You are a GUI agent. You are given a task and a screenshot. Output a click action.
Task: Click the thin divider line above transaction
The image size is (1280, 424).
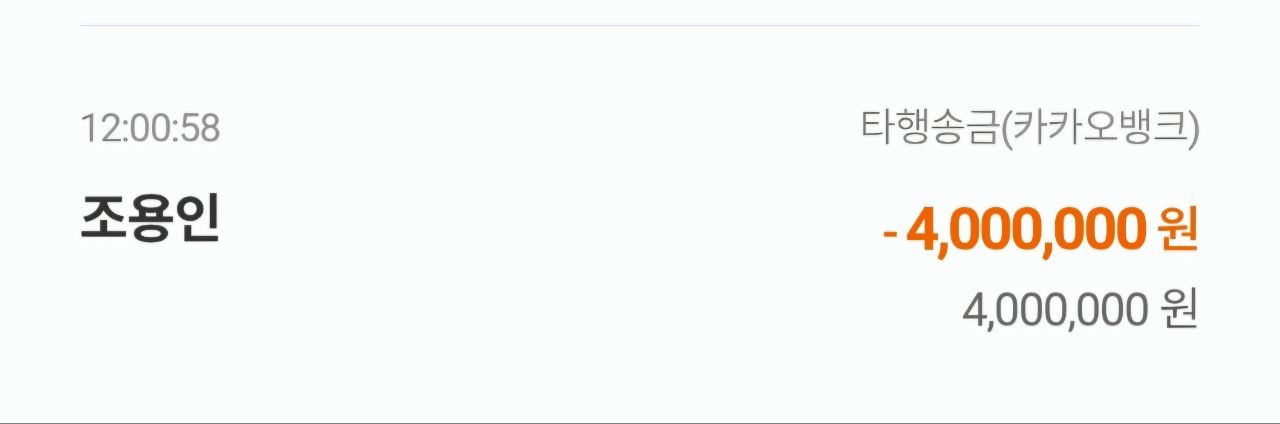pyautogui.click(x=640, y=25)
